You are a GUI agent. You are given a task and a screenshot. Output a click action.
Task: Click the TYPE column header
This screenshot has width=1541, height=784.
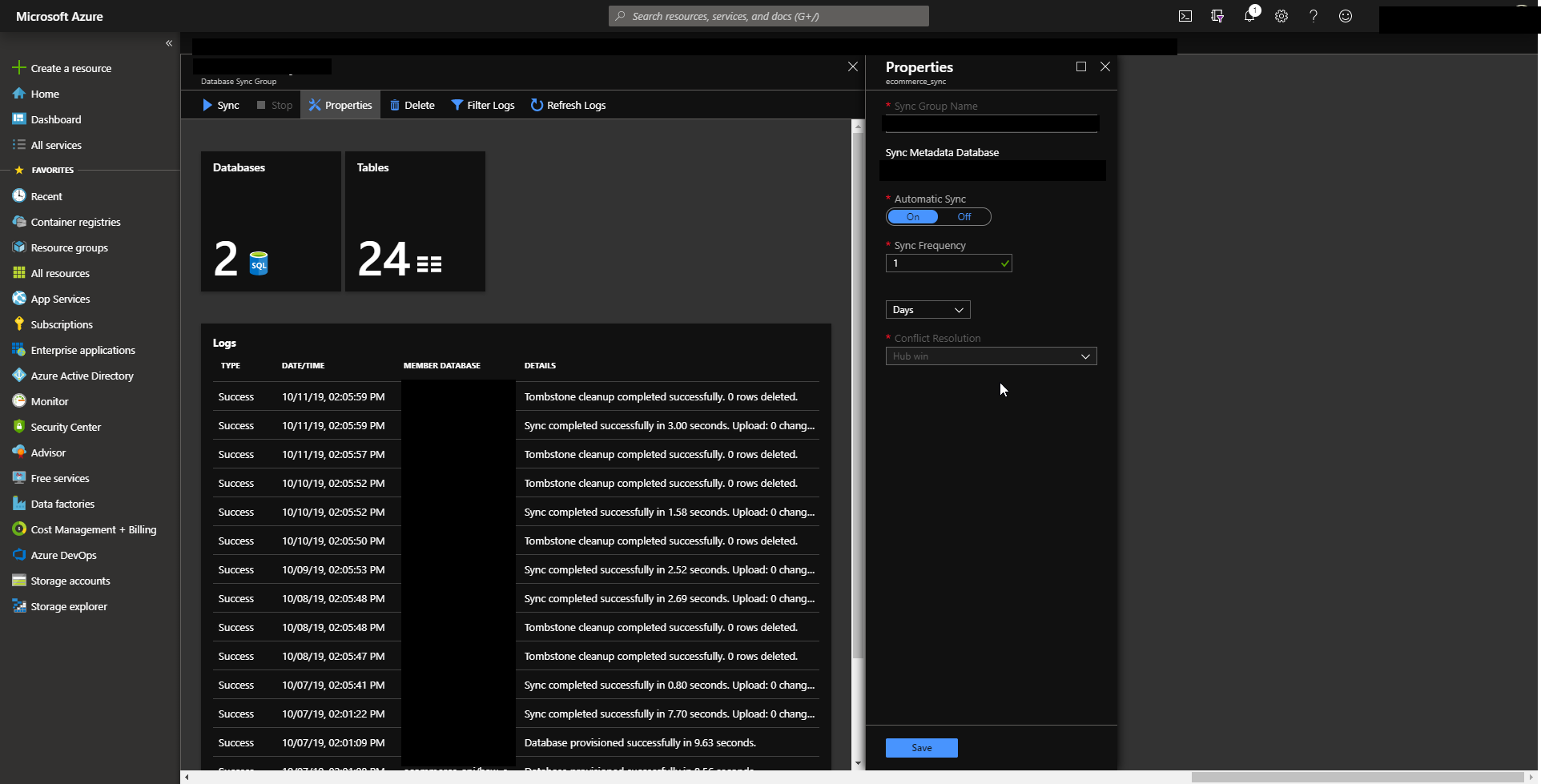click(x=231, y=366)
